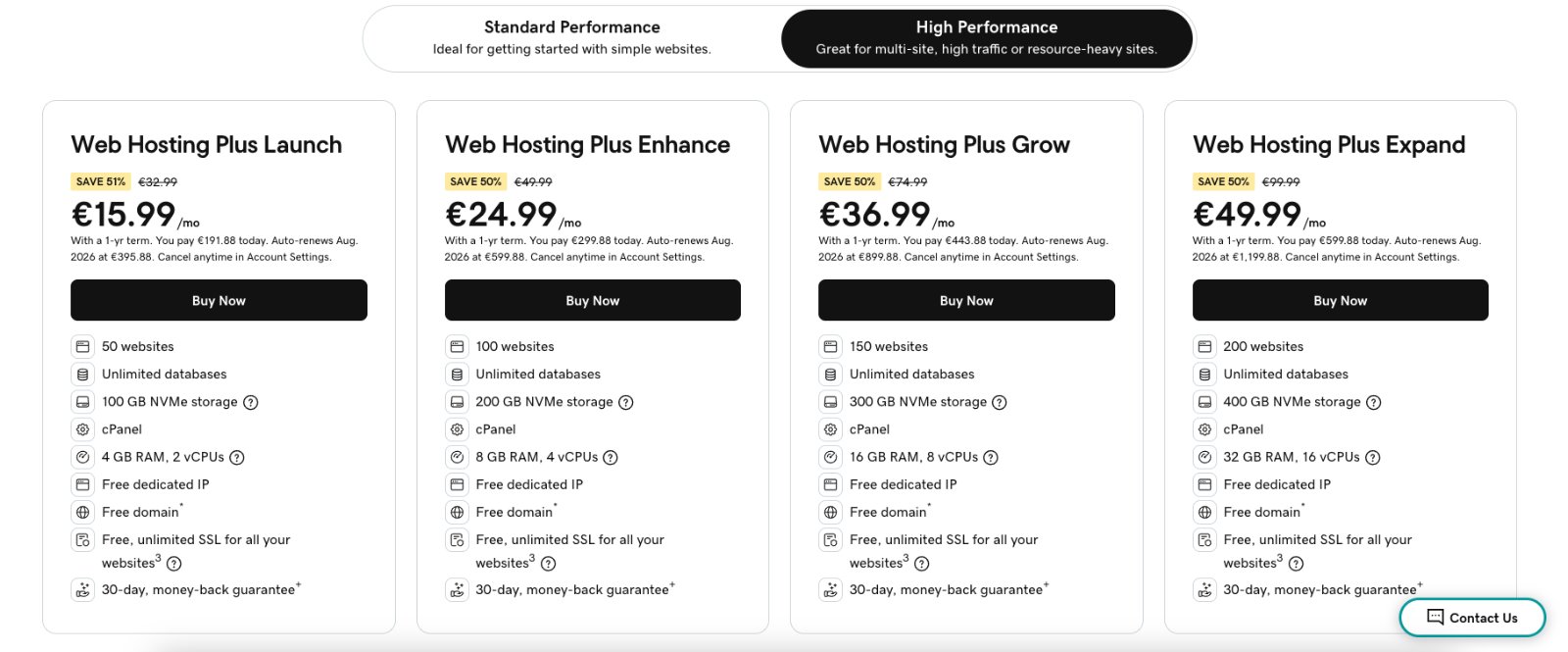Click SSL info icon in the Expand plan
1568x652 pixels.
click(1297, 564)
